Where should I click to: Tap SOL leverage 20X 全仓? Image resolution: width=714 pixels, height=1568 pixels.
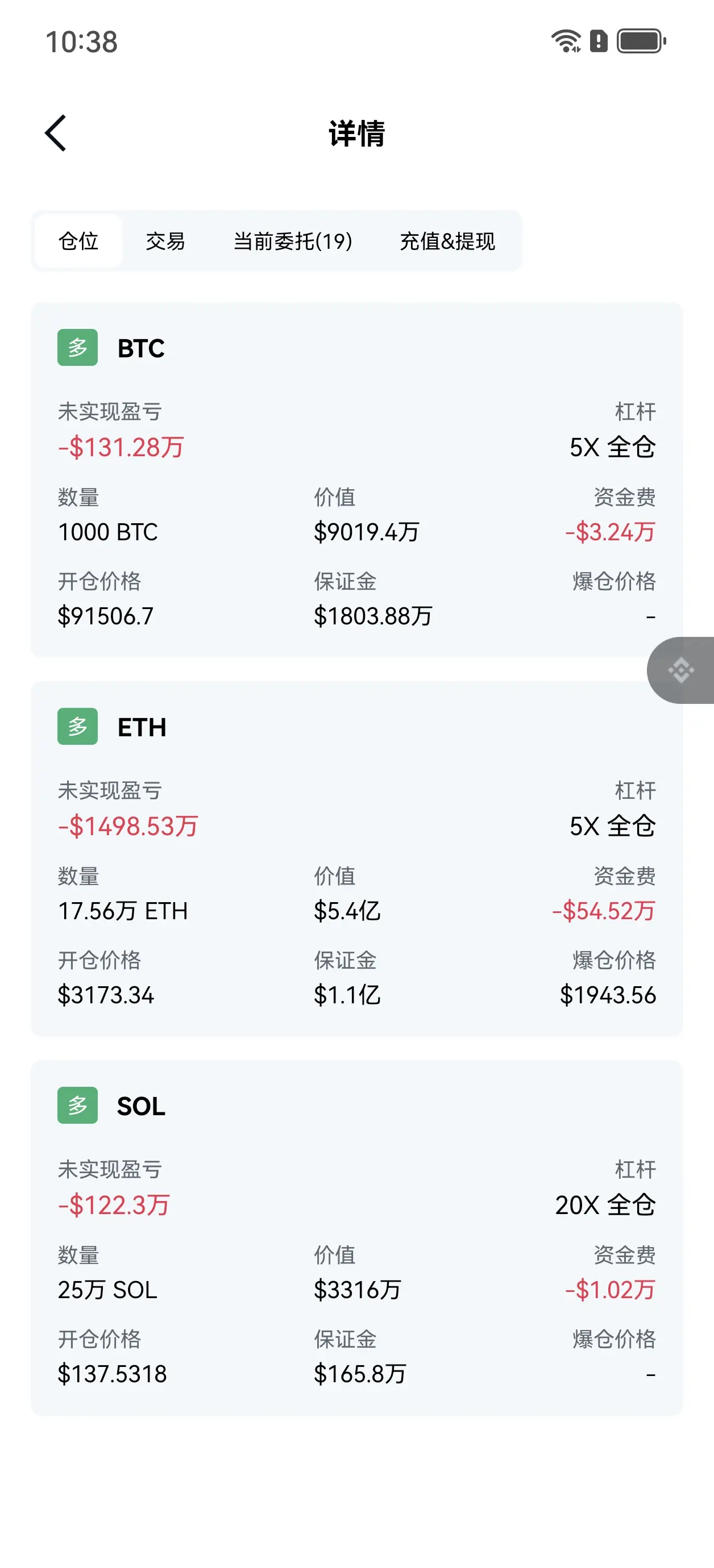click(605, 1204)
